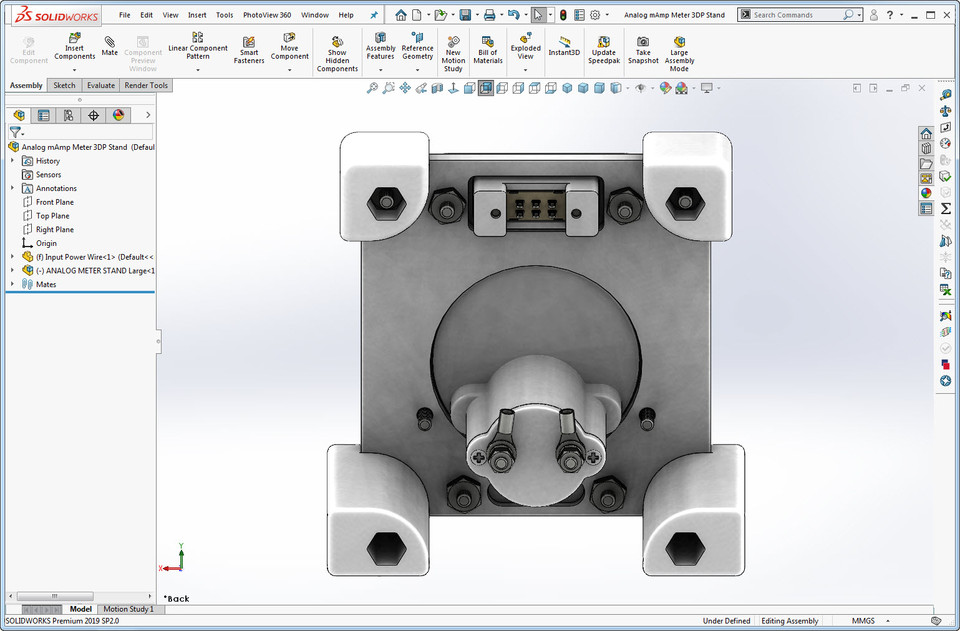Activate the Section View tool

[x=438, y=88]
